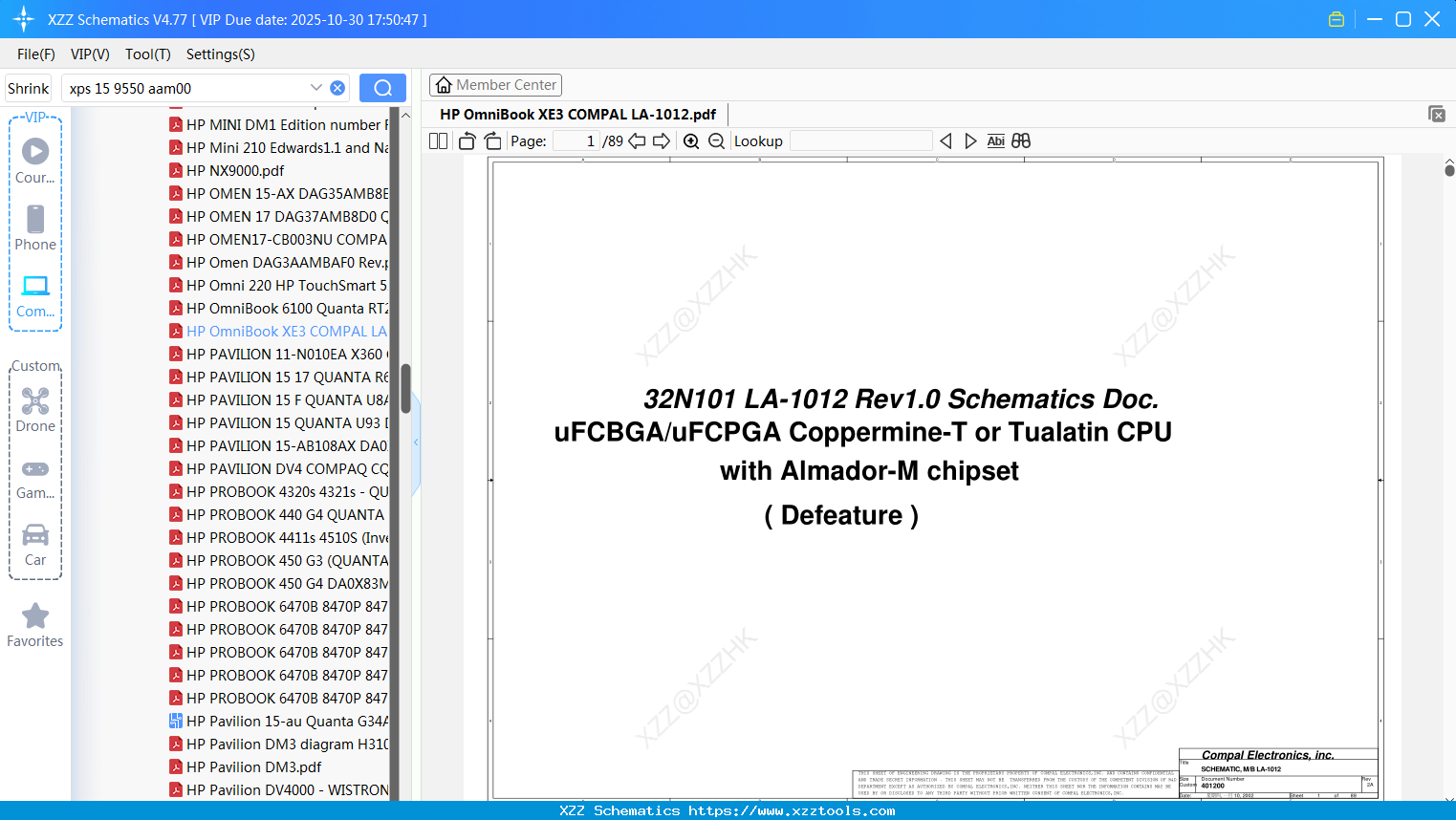The width and height of the screenshot is (1456, 820).
Task: Clear the search box text
Action: point(337,88)
